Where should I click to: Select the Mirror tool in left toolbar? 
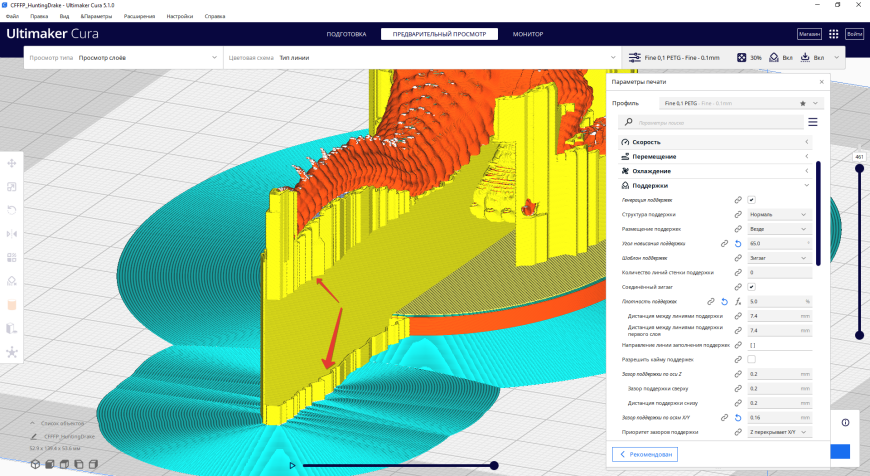point(12,234)
